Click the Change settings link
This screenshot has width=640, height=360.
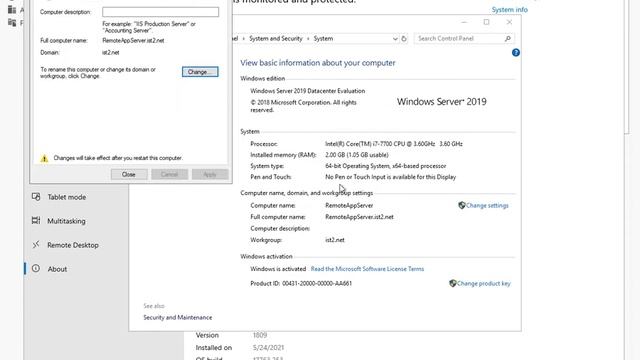(x=487, y=206)
